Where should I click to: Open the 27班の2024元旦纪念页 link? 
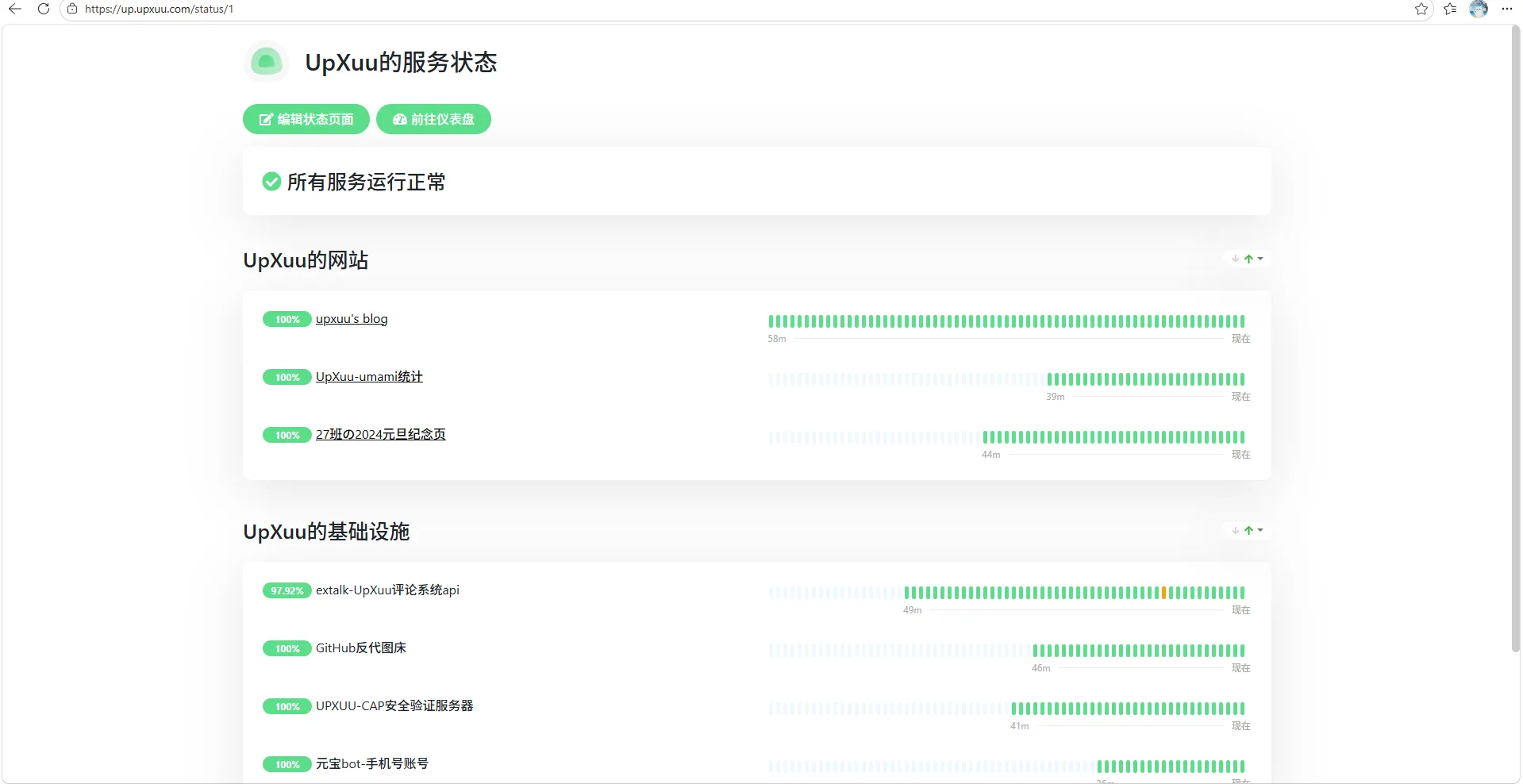[381, 435]
